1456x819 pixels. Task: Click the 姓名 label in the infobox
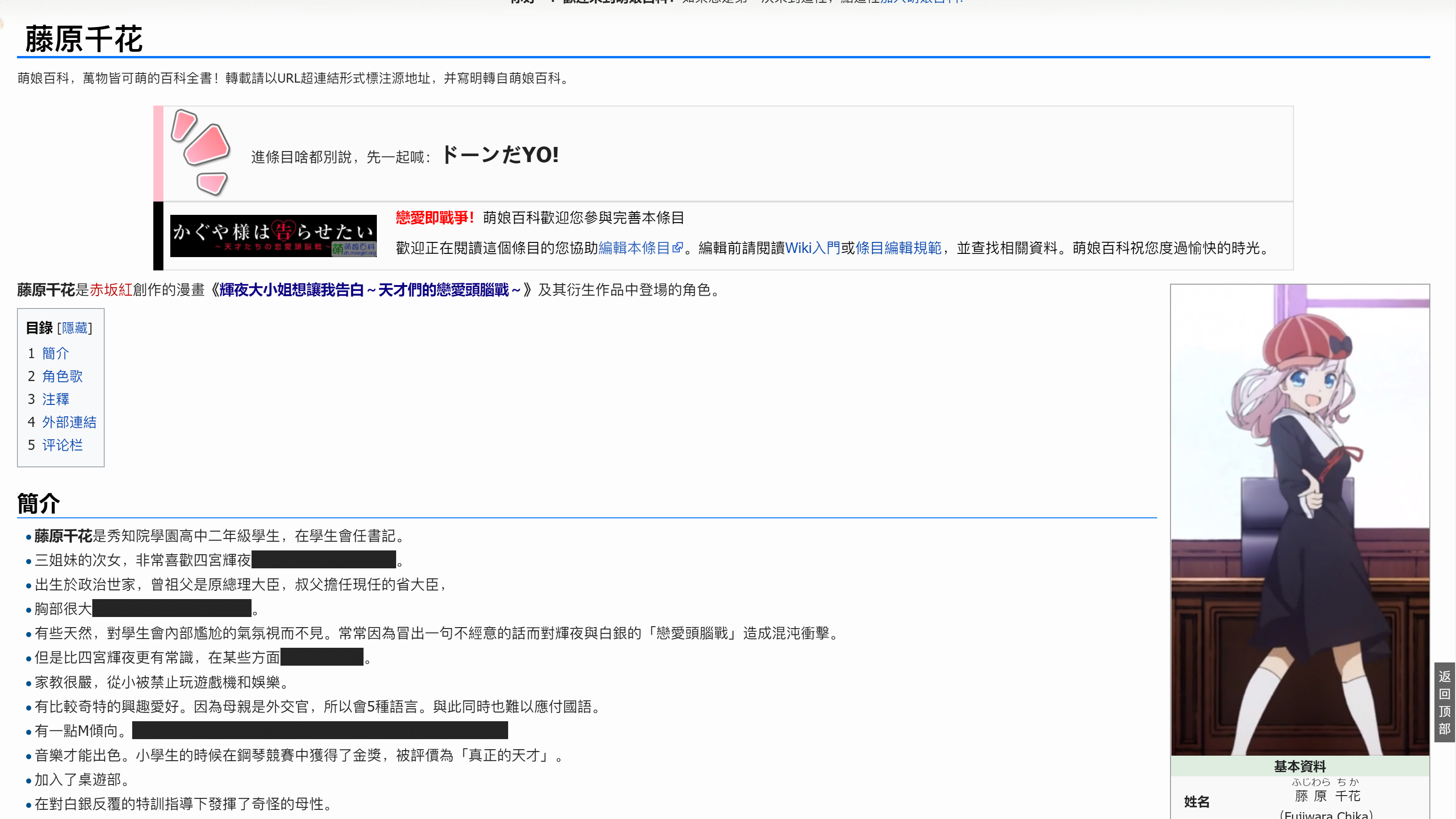click(1197, 802)
